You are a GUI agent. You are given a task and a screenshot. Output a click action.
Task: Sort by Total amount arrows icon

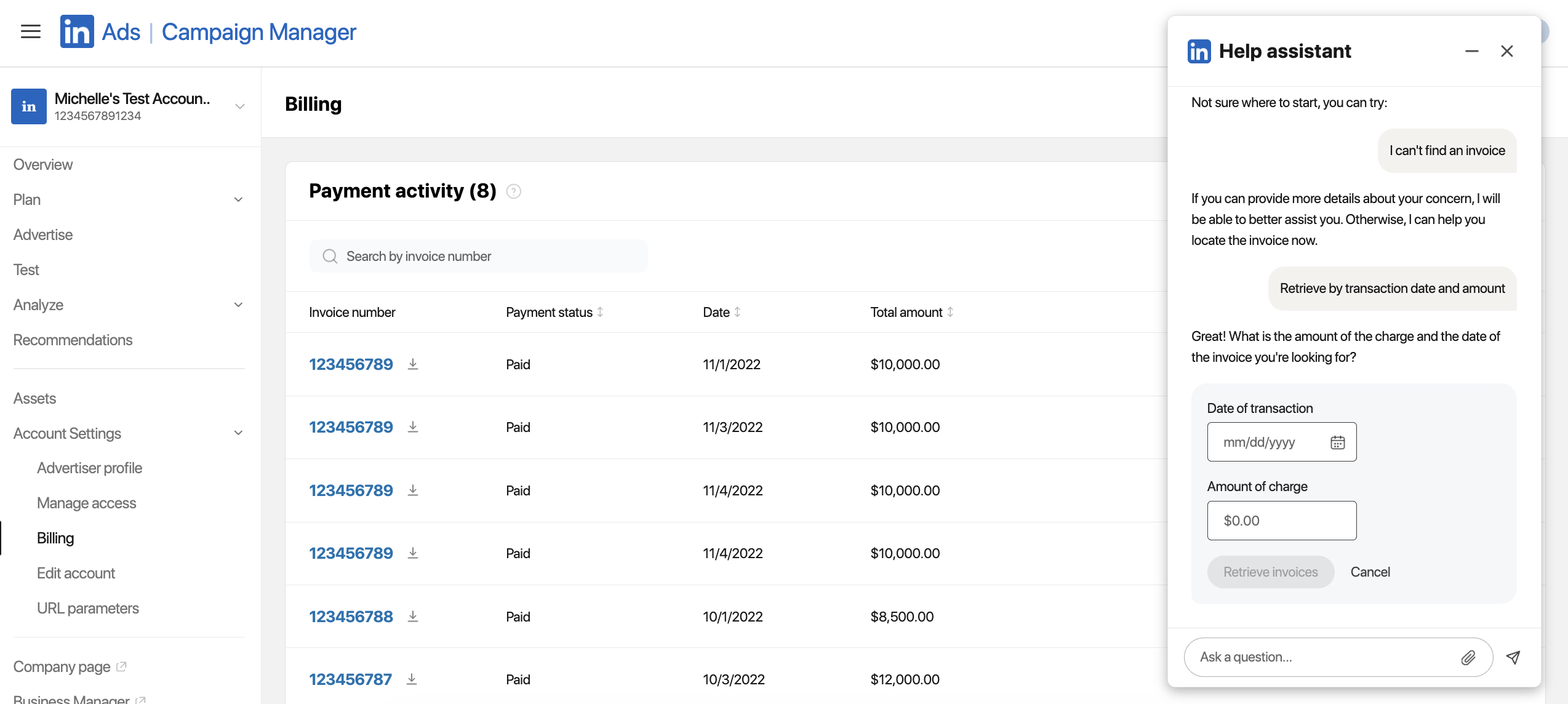pyautogui.click(x=950, y=312)
